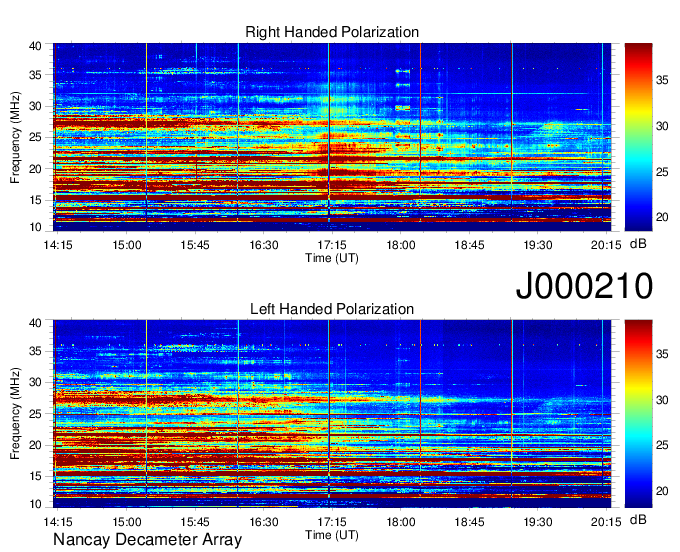Click the 35 dB label on upper color scale
Screen dimensions: 680x552
(662, 80)
